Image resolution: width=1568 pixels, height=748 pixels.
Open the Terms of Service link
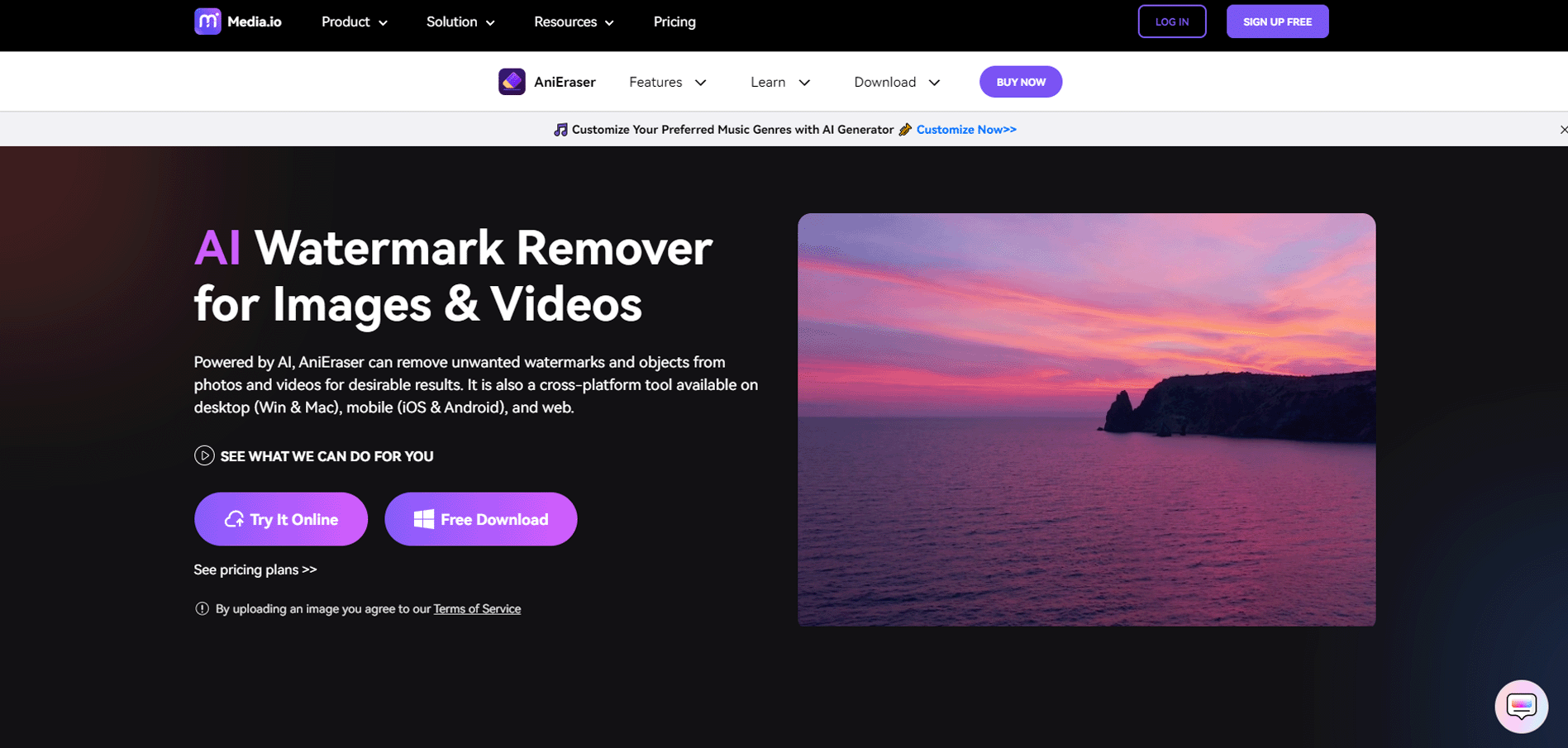click(477, 609)
